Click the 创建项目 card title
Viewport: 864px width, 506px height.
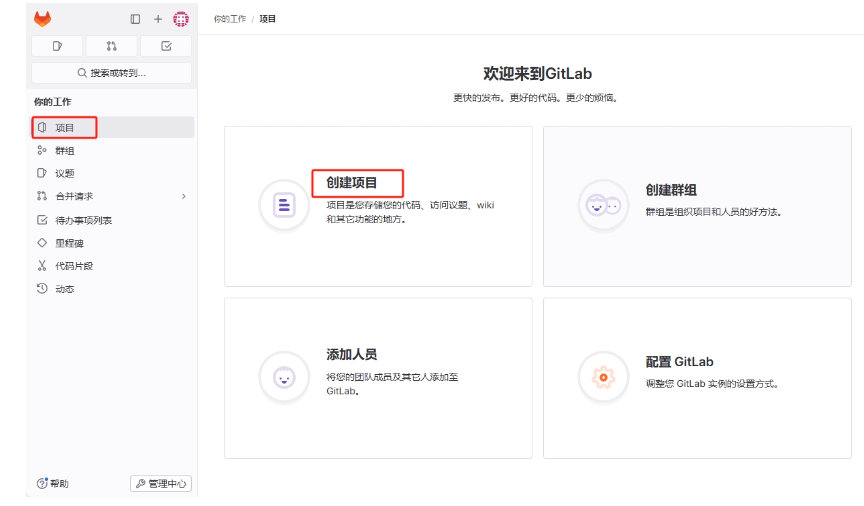point(352,182)
